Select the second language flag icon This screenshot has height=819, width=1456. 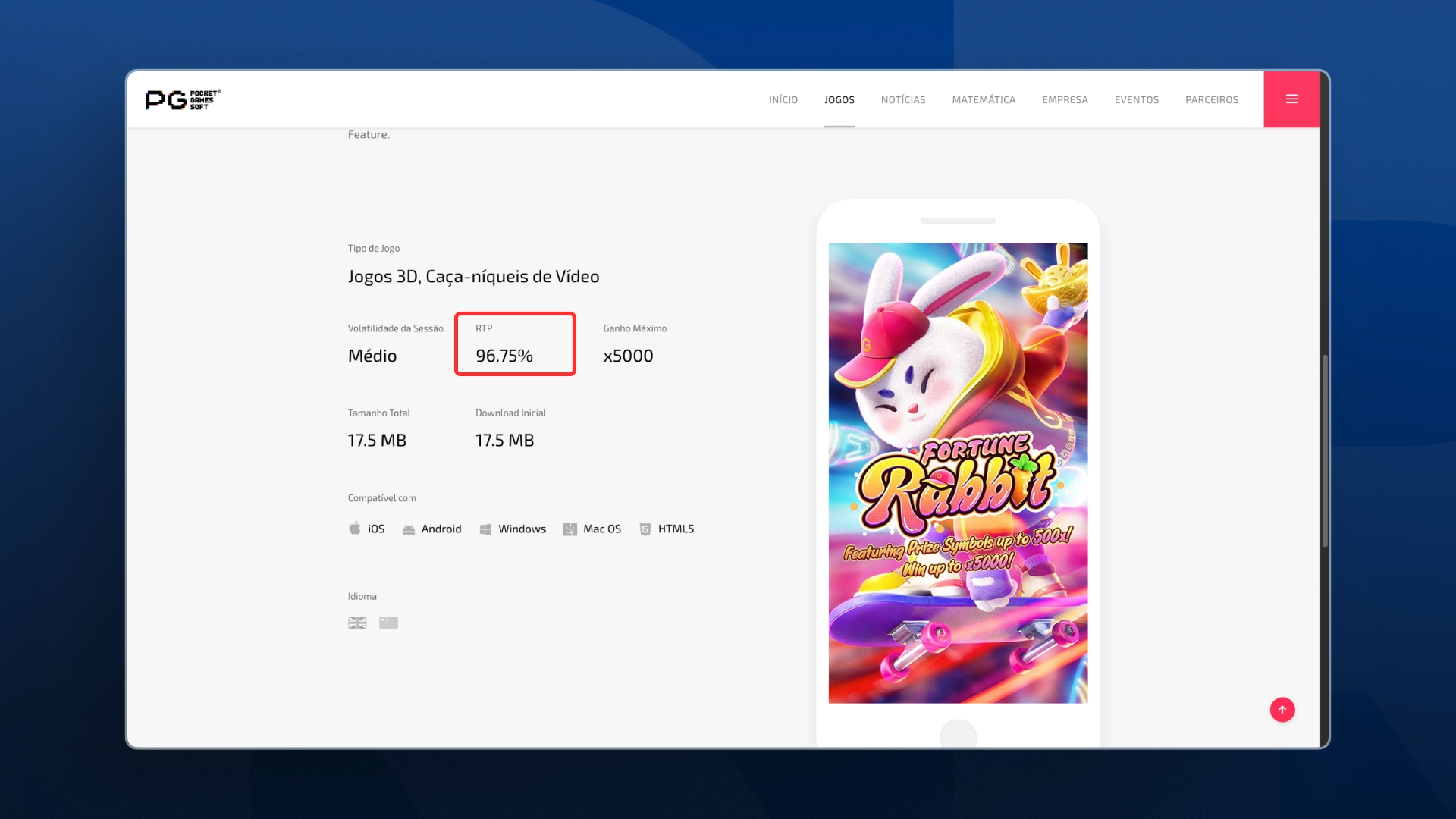[x=388, y=623]
